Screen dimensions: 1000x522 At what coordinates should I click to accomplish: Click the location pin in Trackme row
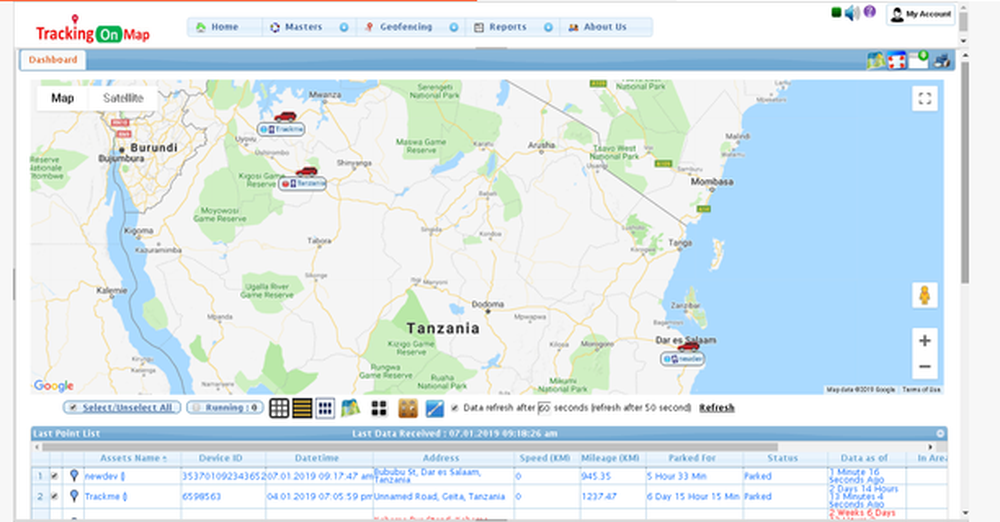click(x=74, y=496)
